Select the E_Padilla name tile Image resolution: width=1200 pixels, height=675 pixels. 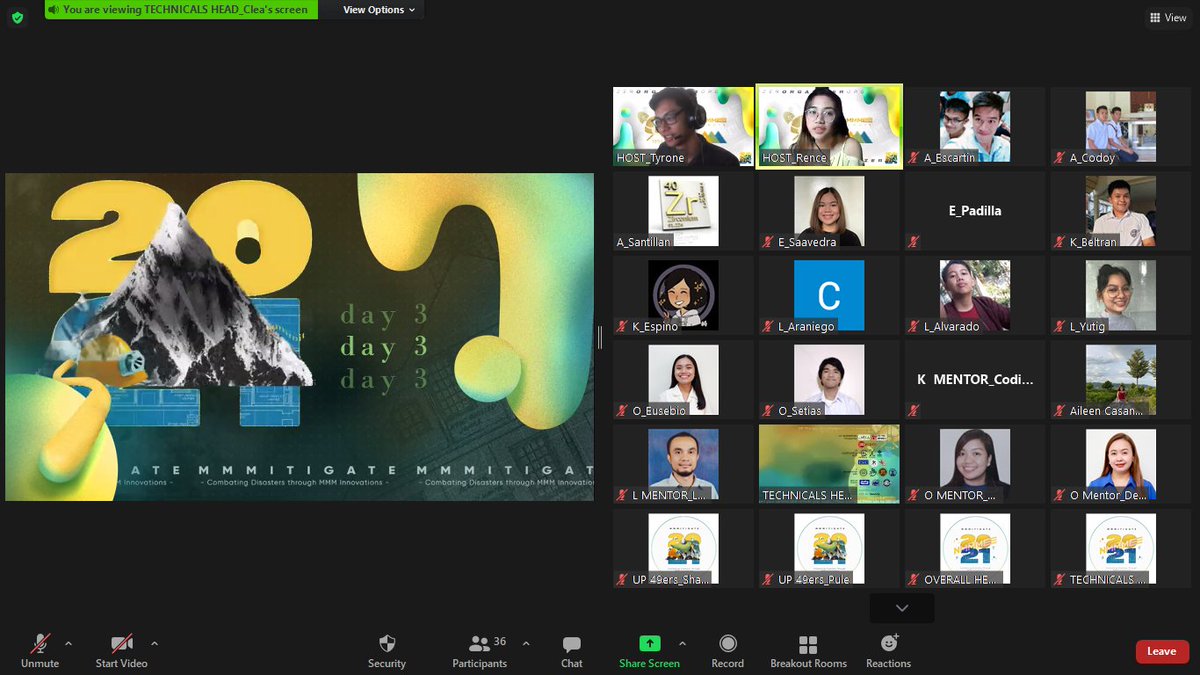tap(975, 211)
